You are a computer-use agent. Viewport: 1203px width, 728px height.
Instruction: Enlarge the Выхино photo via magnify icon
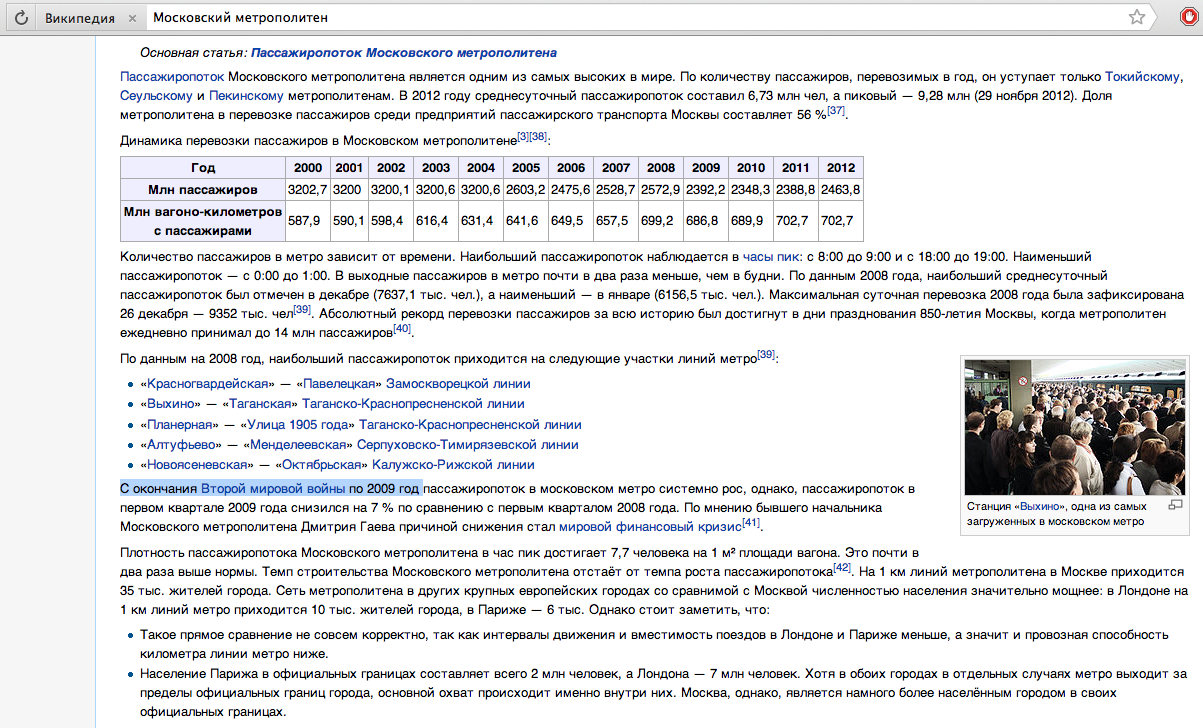[1175, 505]
